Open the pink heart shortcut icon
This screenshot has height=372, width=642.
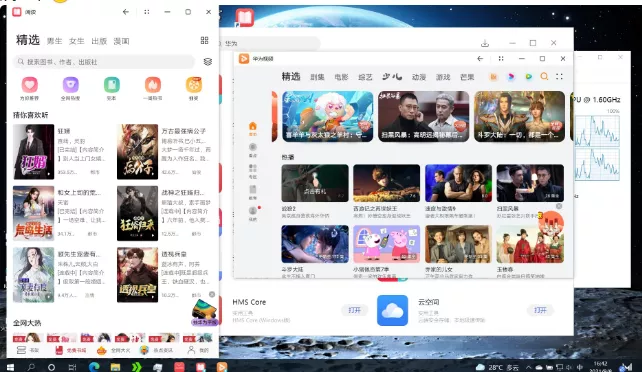coord(29,85)
